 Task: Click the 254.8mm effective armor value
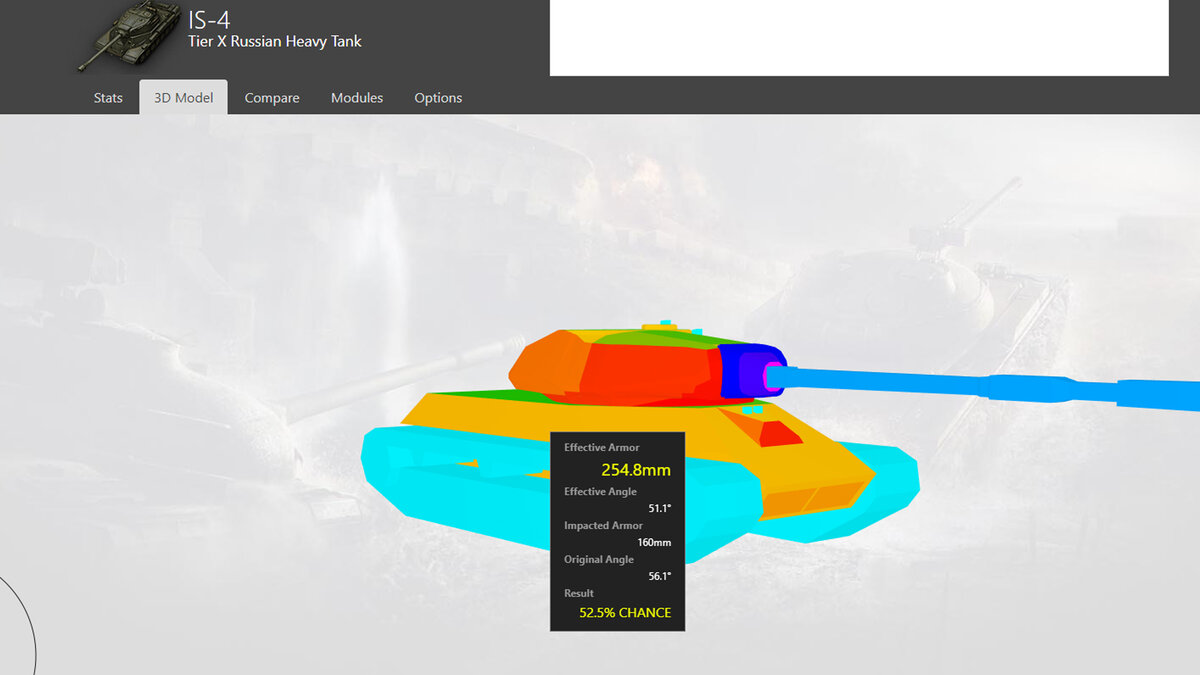click(x=636, y=469)
